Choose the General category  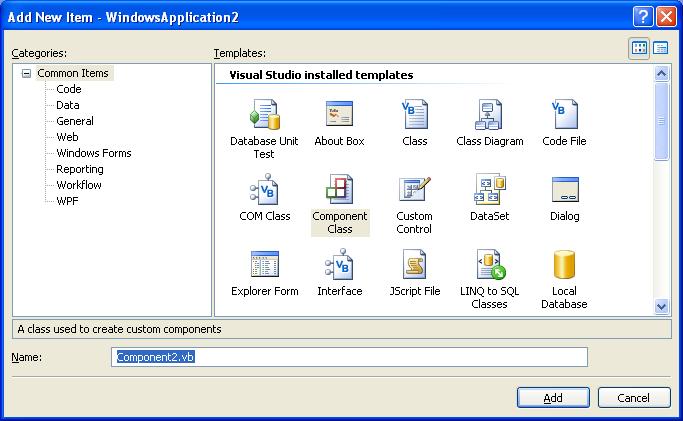click(x=75, y=121)
